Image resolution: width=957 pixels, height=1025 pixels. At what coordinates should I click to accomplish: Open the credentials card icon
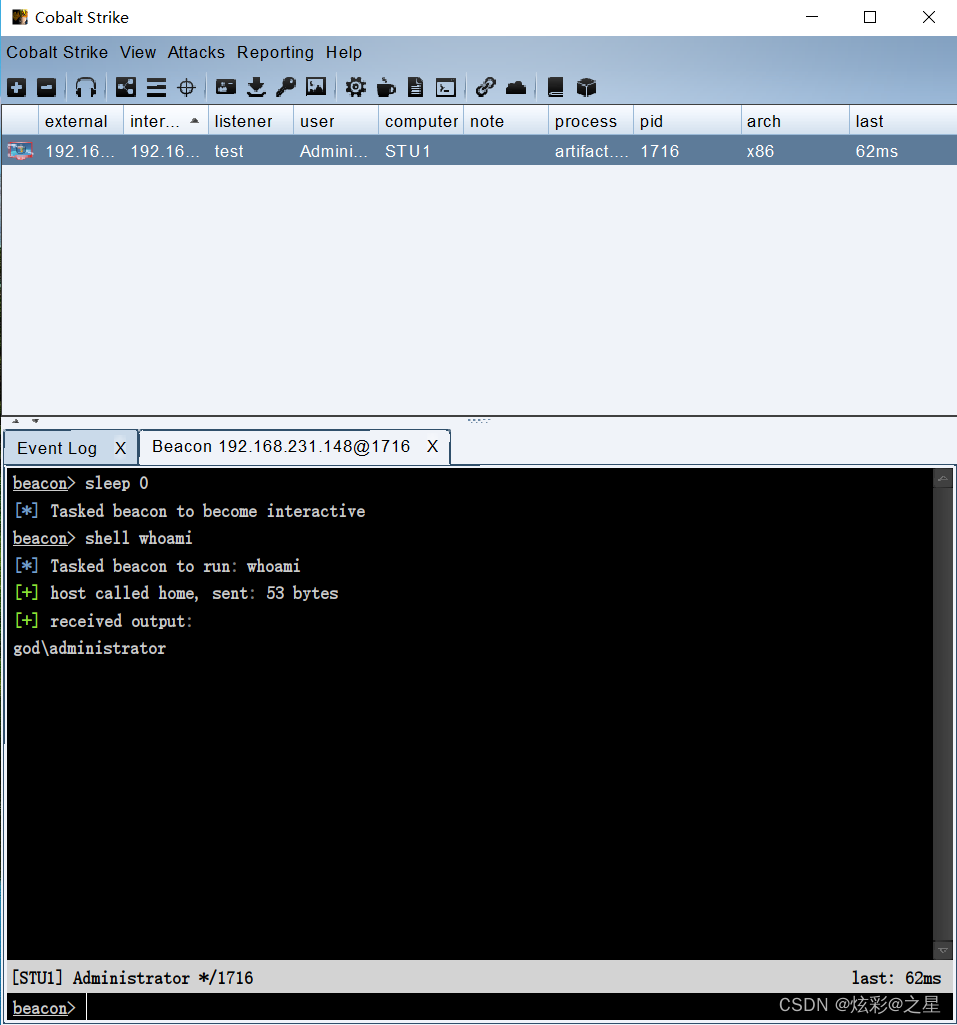pos(226,87)
